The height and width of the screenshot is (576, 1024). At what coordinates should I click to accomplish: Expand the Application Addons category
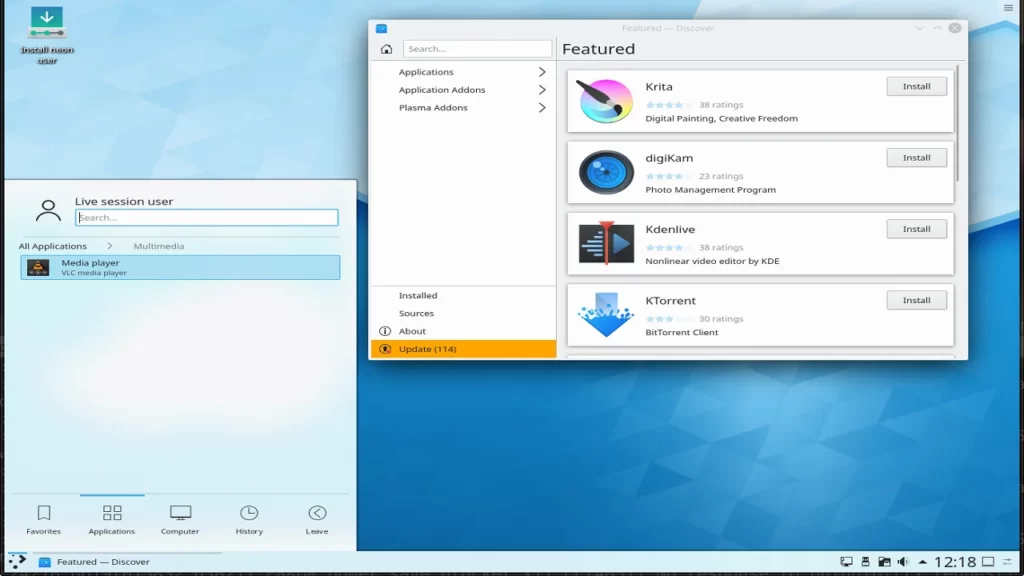click(x=462, y=90)
